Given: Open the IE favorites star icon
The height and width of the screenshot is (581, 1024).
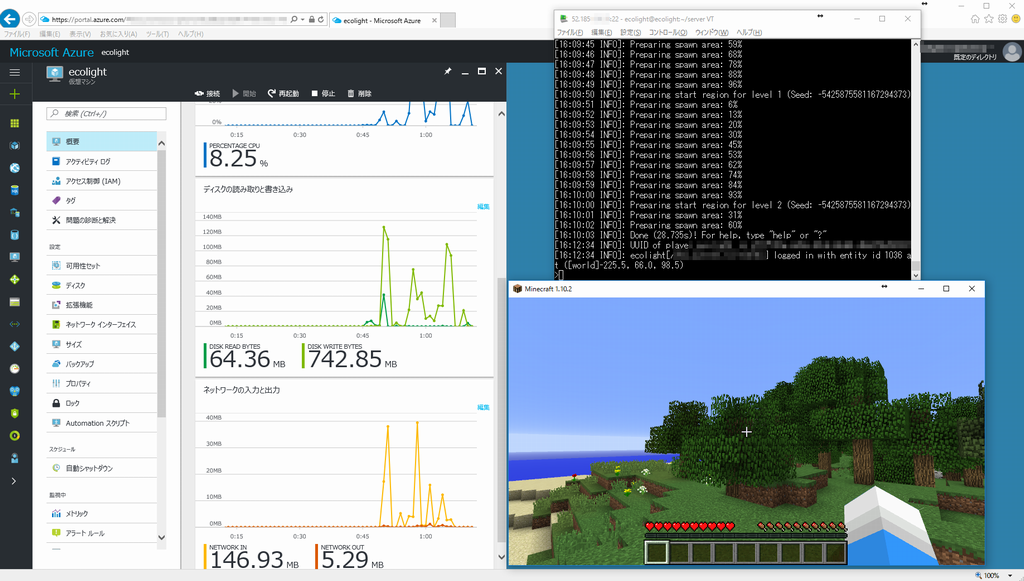Looking at the screenshot, I should click(989, 19).
